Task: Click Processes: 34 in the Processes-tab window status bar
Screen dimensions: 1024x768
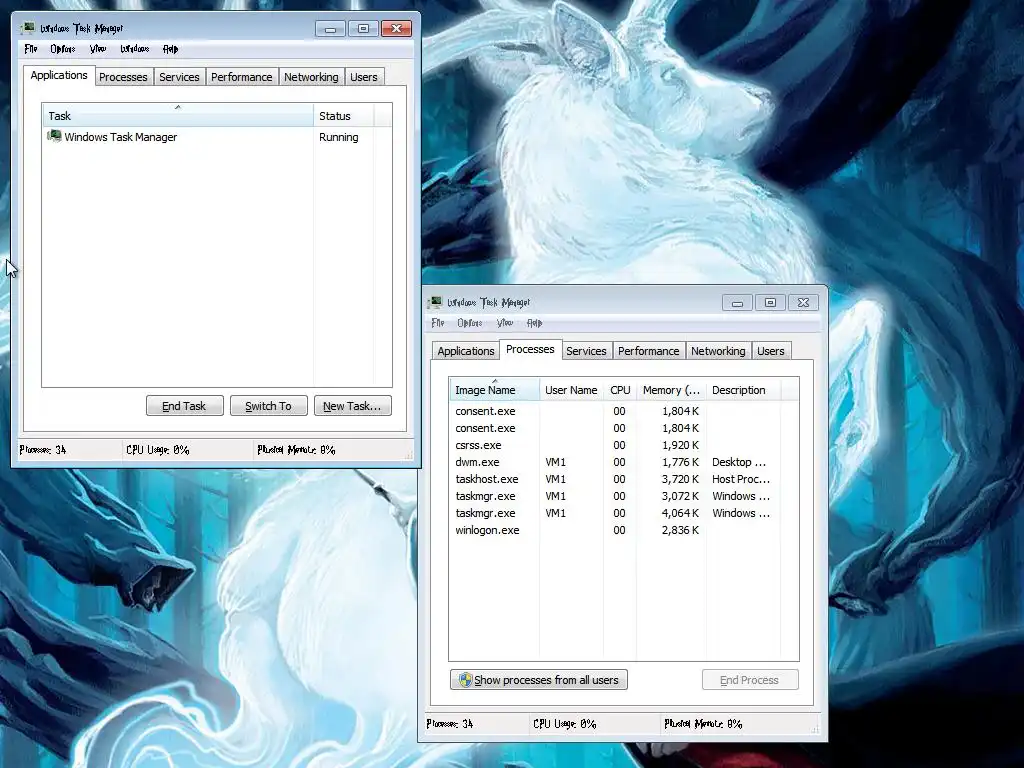Action: tap(449, 724)
